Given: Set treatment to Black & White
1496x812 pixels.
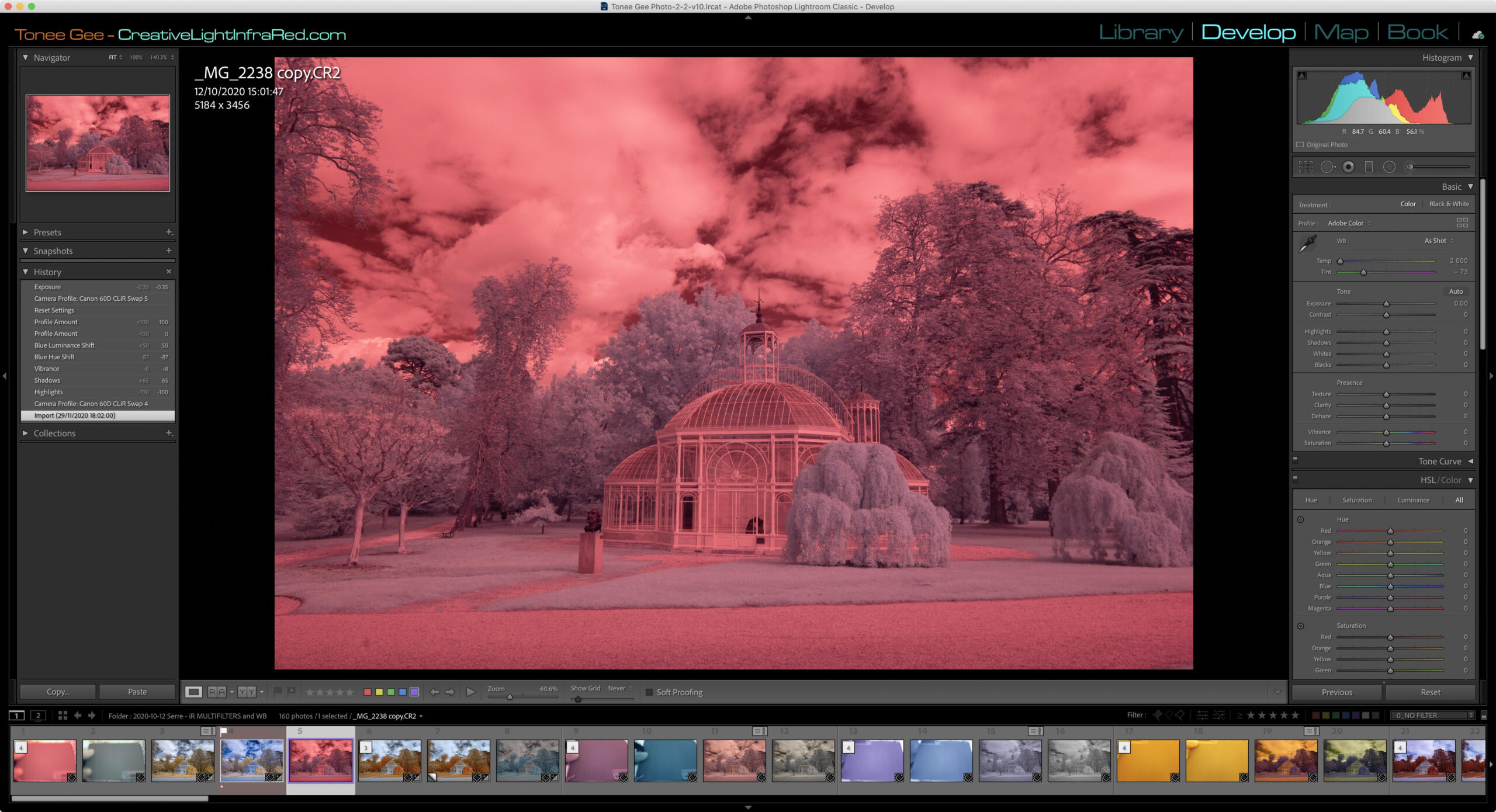Looking at the screenshot, I should tap(1449, 204).
